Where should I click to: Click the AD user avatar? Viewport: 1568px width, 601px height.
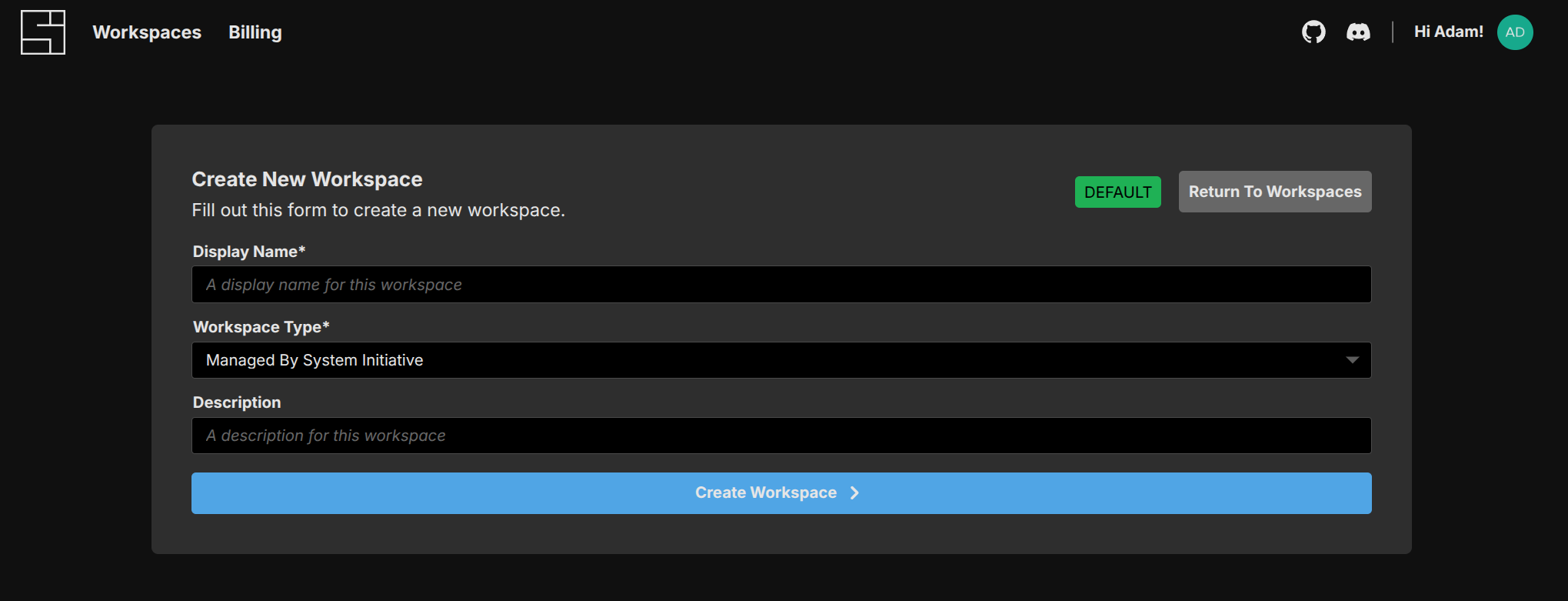click(x=1514, y=32)
